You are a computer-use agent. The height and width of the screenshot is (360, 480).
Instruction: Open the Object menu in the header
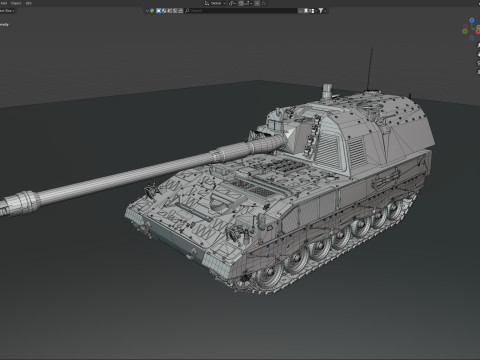click(x=16, y=3)
